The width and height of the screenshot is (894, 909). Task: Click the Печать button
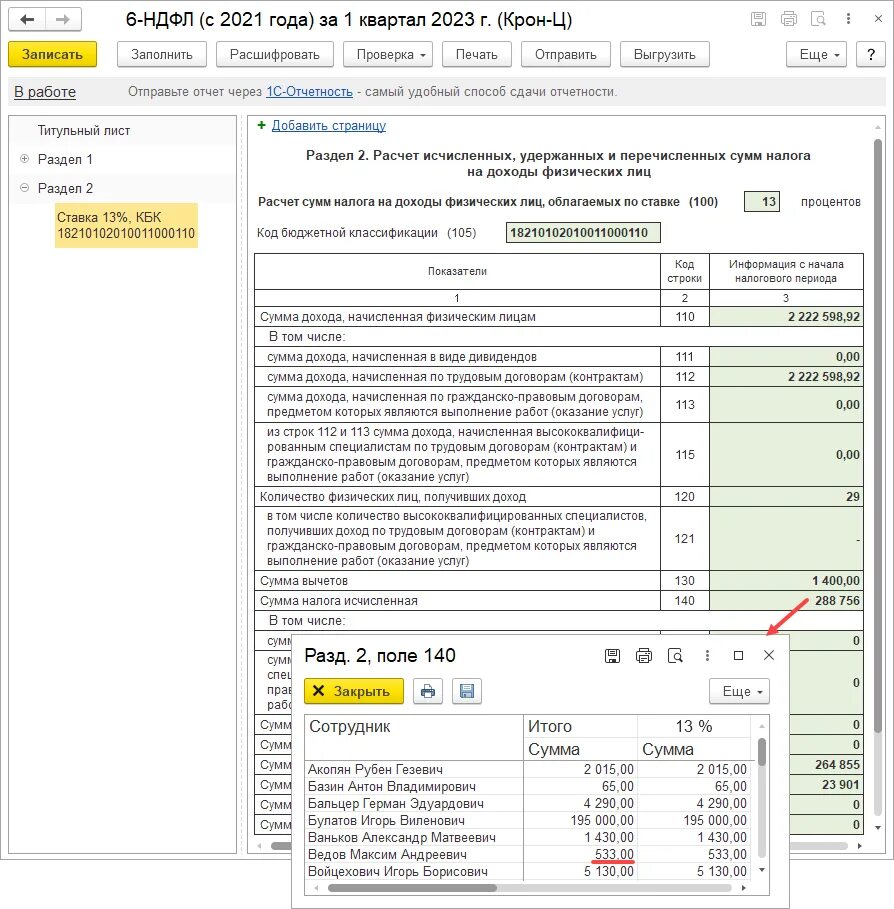click(477, 54)
